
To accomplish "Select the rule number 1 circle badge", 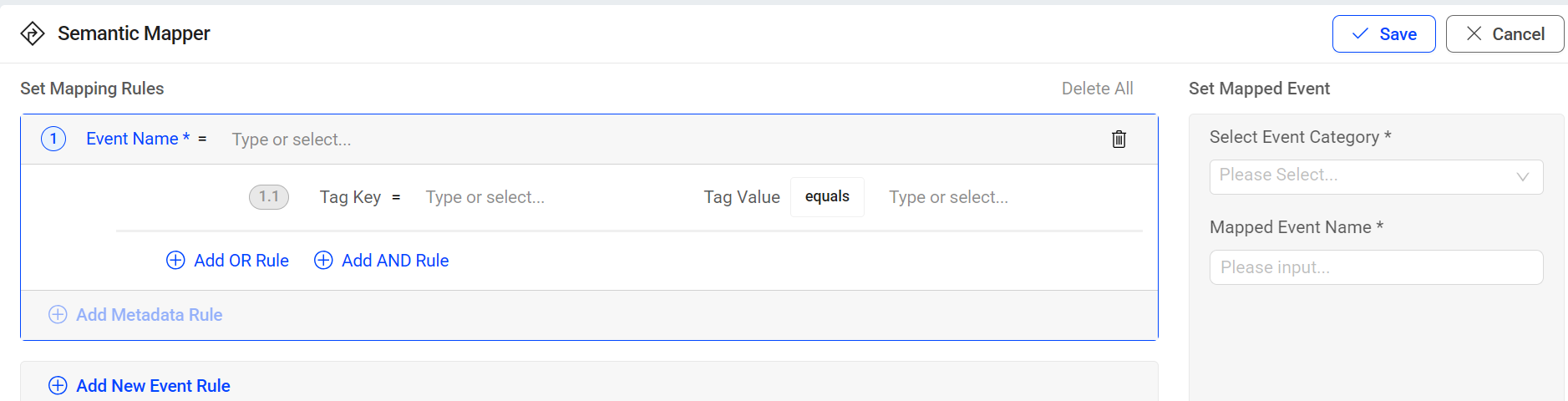I will [53, 139].
